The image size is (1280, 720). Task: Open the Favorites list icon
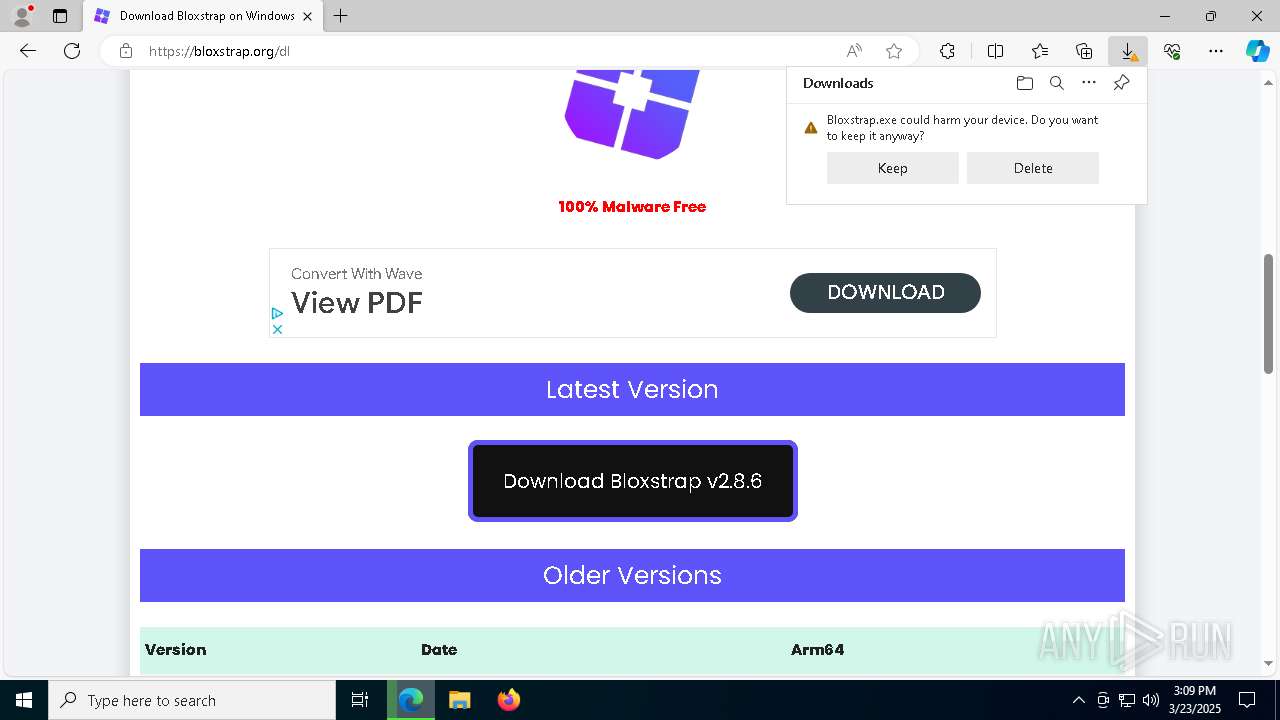click(1040, 51)
